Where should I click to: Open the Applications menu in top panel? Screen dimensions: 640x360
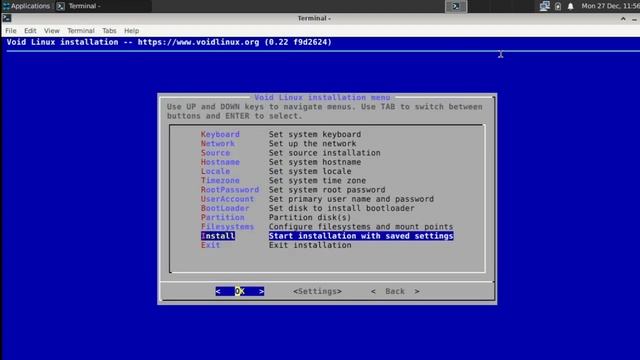(26, 6)
